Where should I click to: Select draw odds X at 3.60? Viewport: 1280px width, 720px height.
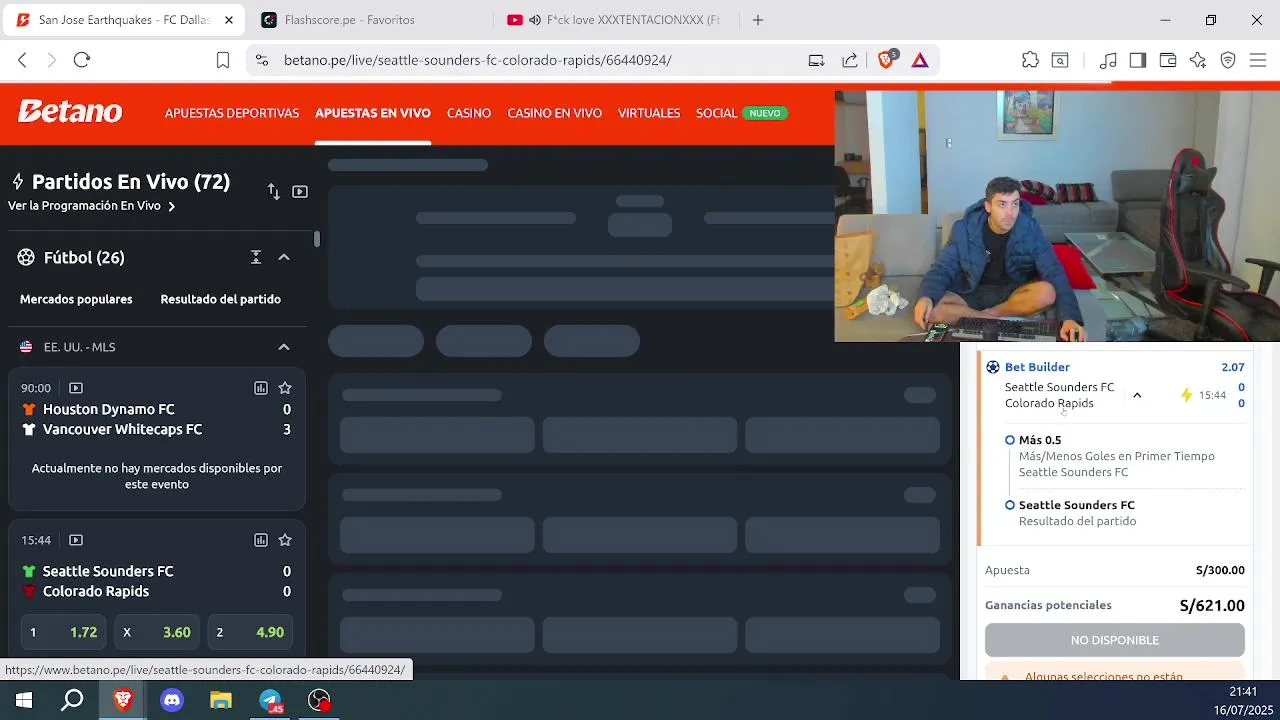click(157, 632)
